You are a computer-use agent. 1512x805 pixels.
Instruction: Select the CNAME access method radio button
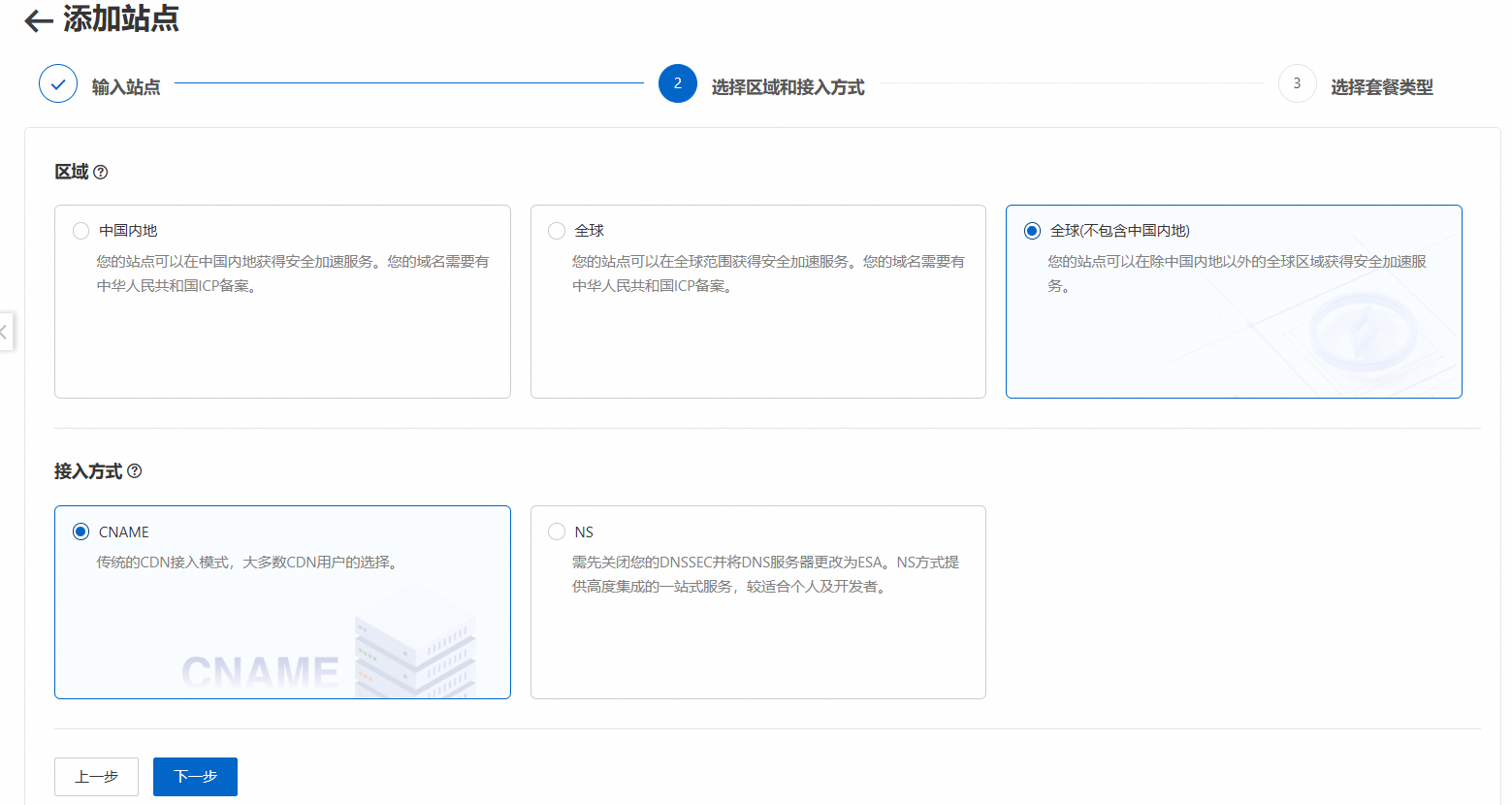[81, 531]
